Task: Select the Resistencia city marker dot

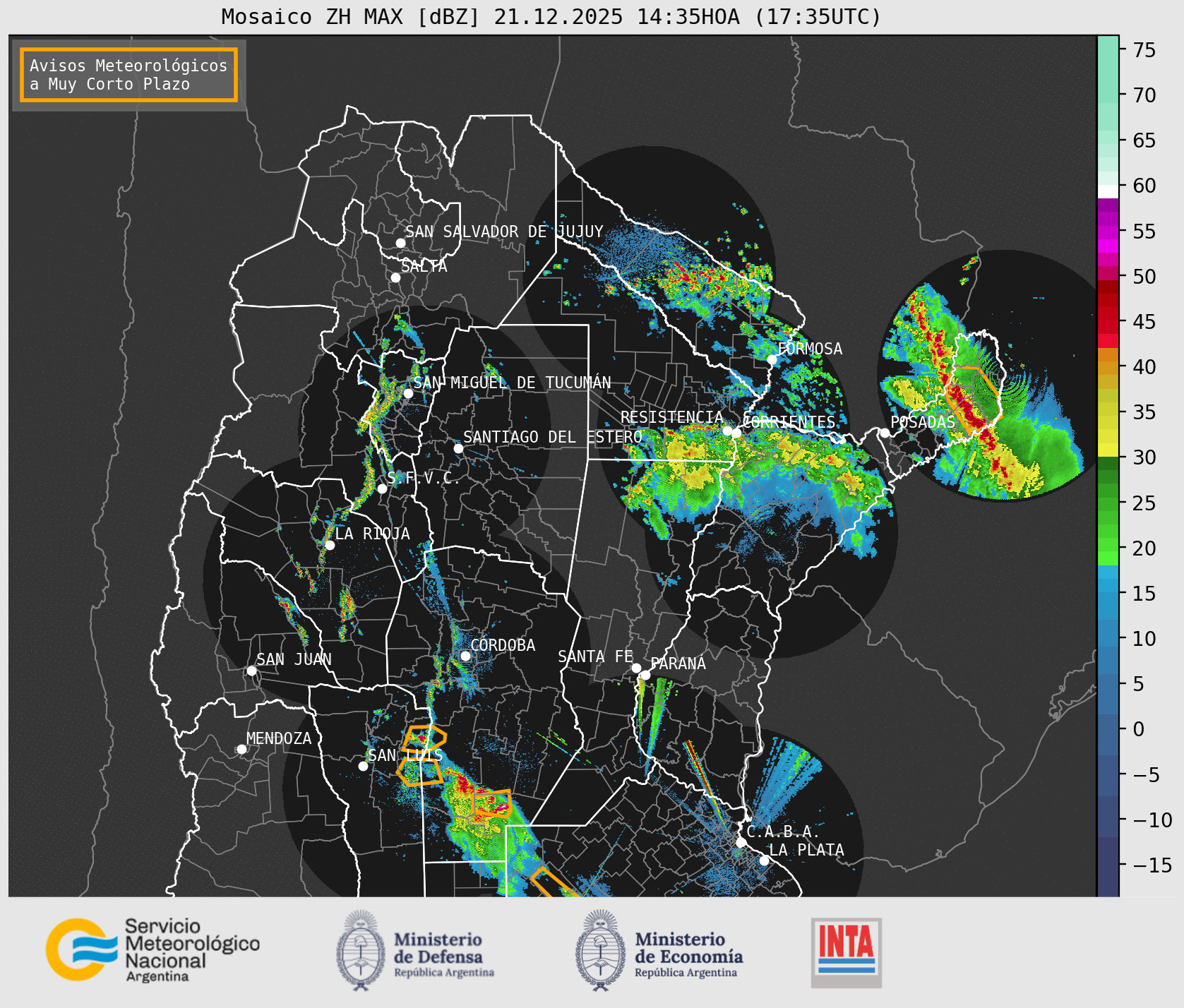Action: (727, 431)
